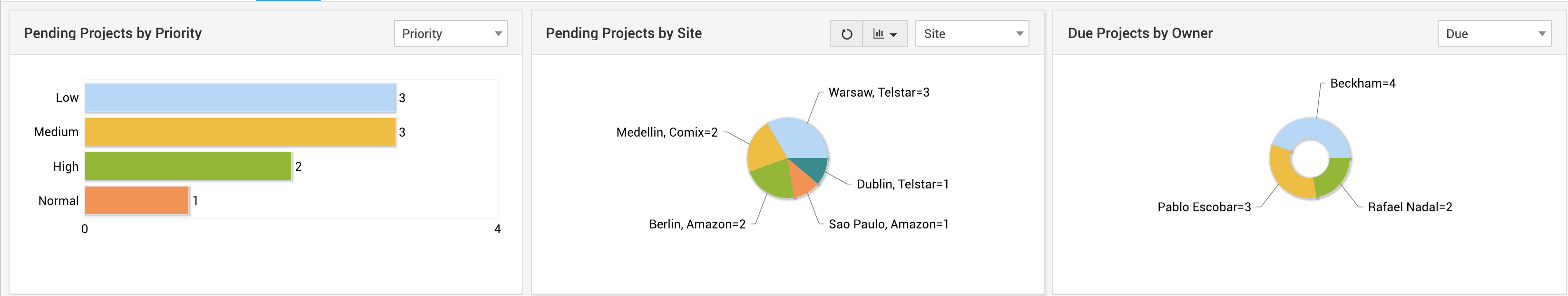1568x296 pixels.
Task: Click the refresh icon in Pending Projects by Site
Action: pyautogui.click(x=846, y=34)
